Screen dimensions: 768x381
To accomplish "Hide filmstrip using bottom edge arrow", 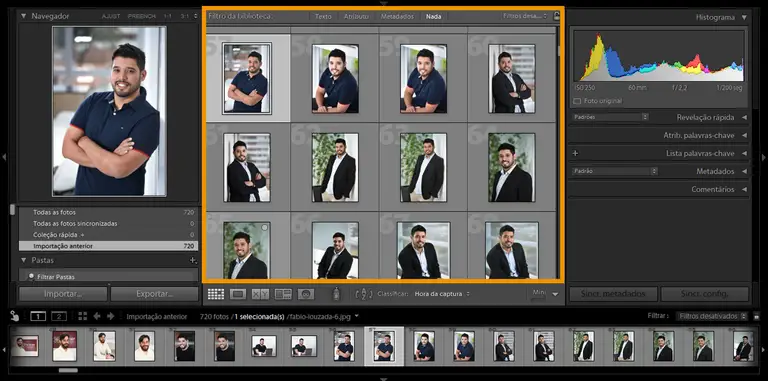I will tap(384, 379).
